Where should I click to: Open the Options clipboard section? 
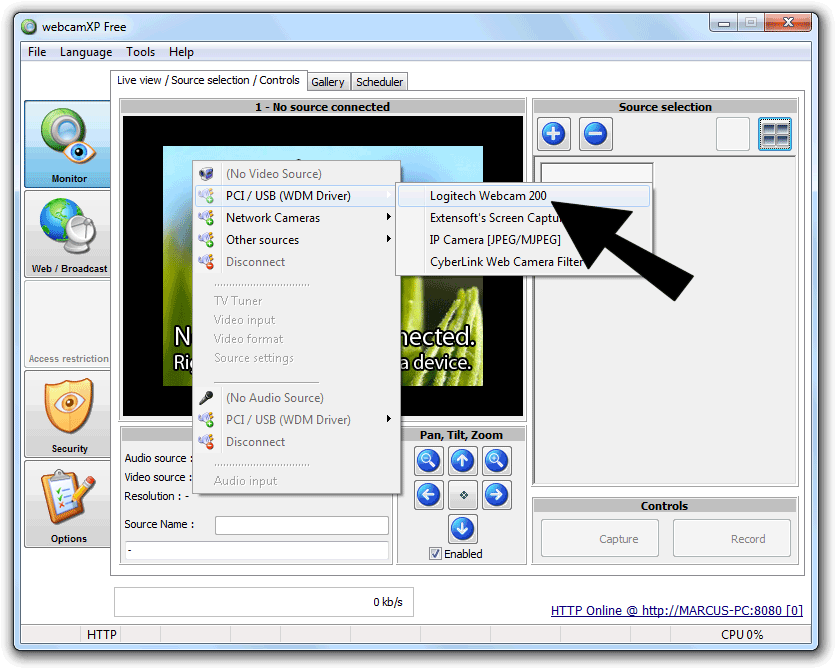pyautogui.click(x=68, y=504)
